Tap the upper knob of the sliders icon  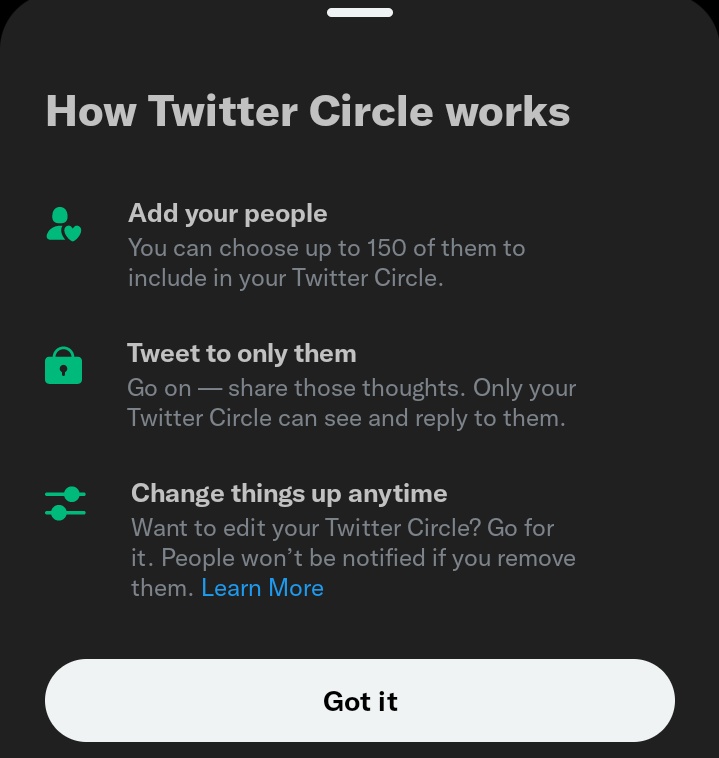click(72, 494)
